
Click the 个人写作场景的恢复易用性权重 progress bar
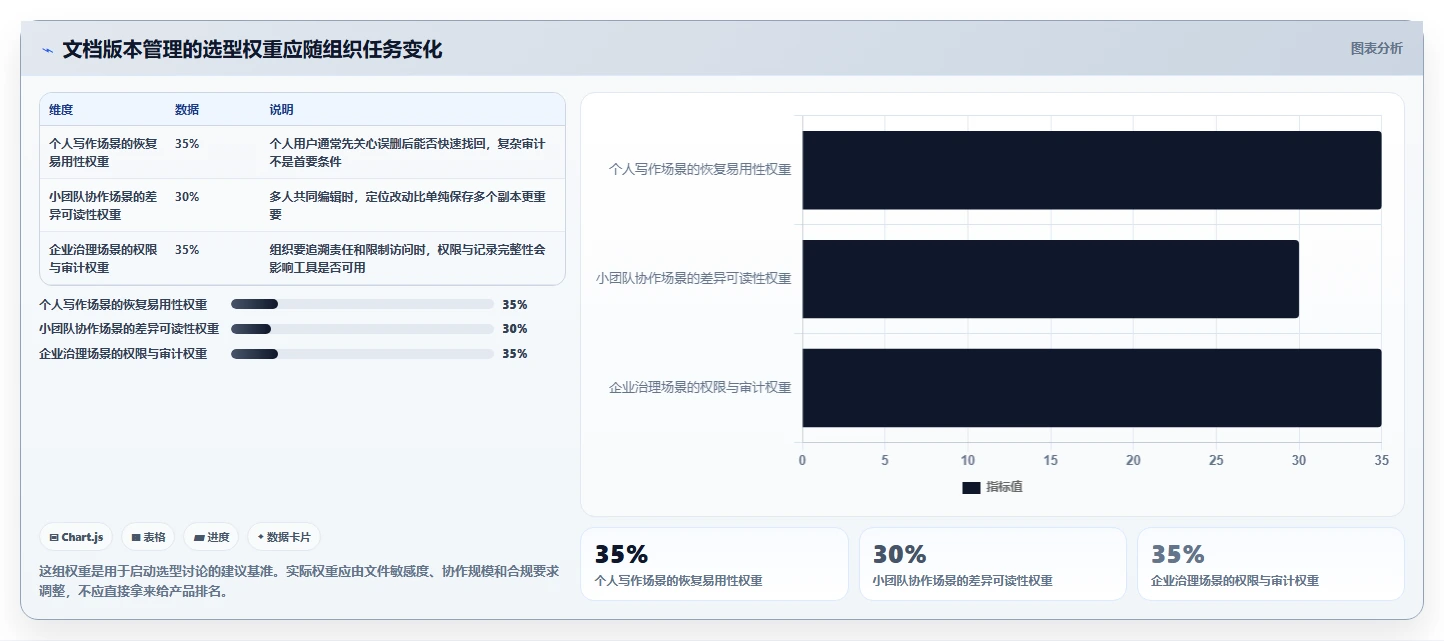pos(362,304)
